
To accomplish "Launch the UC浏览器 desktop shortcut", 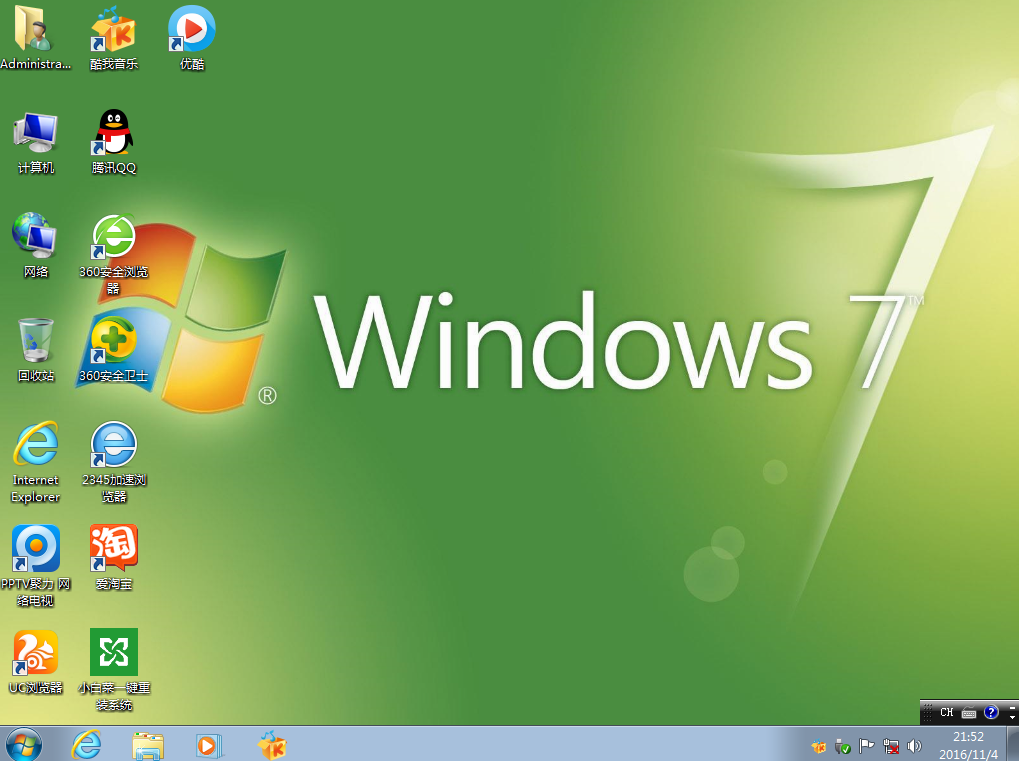I will click(x=36, y=662).
